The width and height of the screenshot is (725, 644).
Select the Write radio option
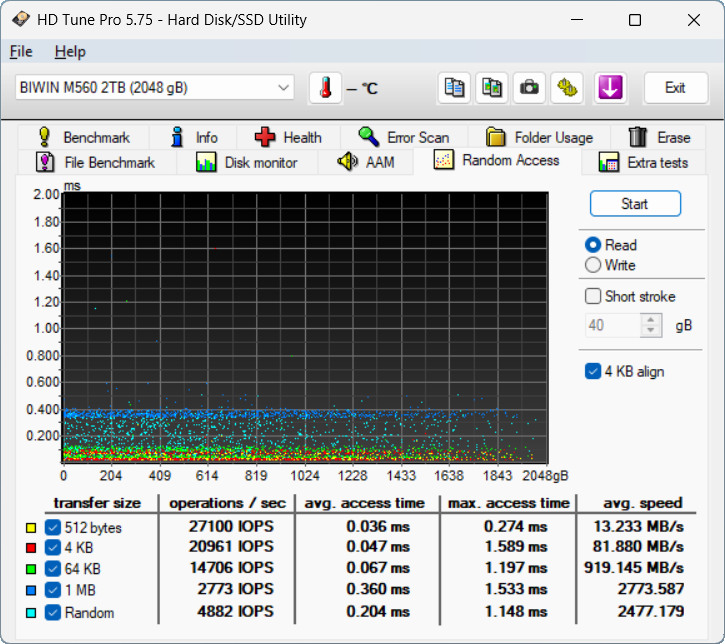tap(593, 265)
